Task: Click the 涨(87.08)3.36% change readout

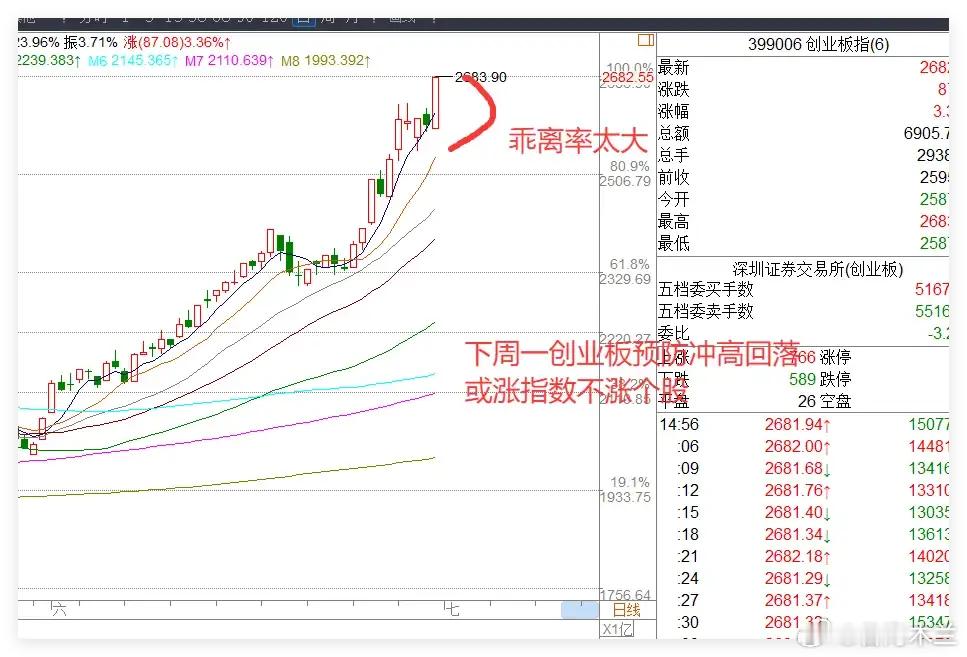Action: pos(177,43)
